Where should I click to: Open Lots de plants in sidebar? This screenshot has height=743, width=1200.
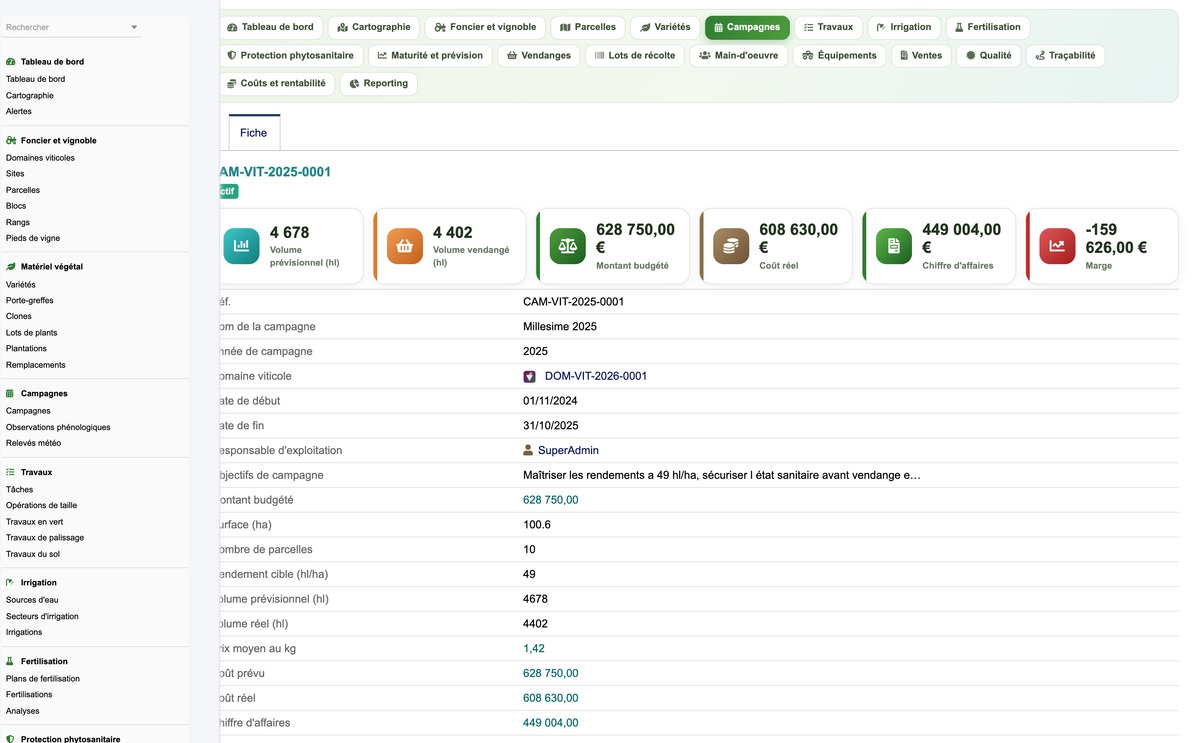pyautogui.click(x=32, y=333)
